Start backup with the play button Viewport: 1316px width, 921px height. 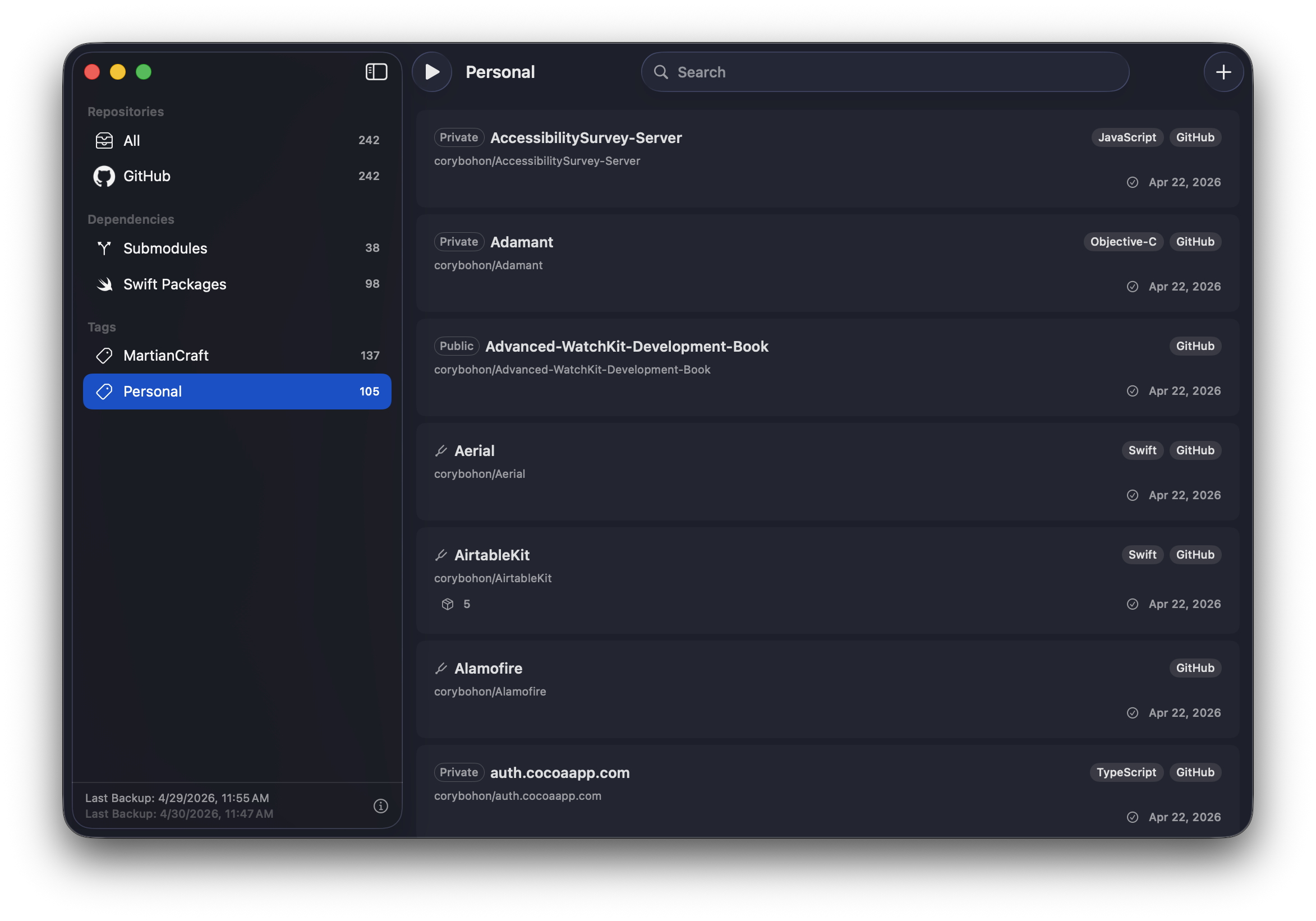click(x=431, y=72)
